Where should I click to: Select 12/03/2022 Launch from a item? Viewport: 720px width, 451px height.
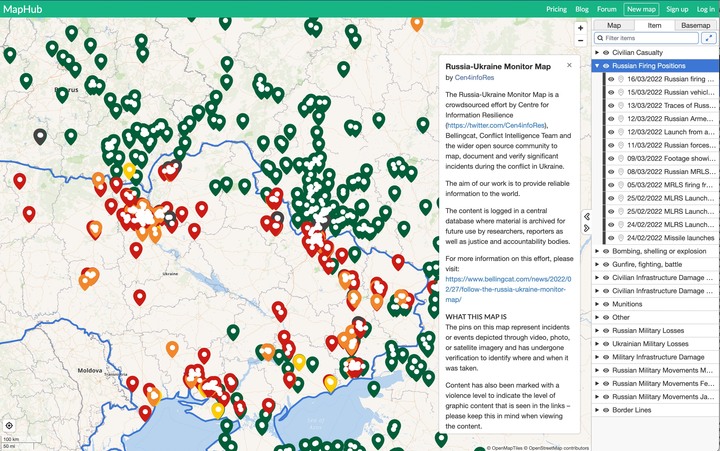[x=660, y=132]
